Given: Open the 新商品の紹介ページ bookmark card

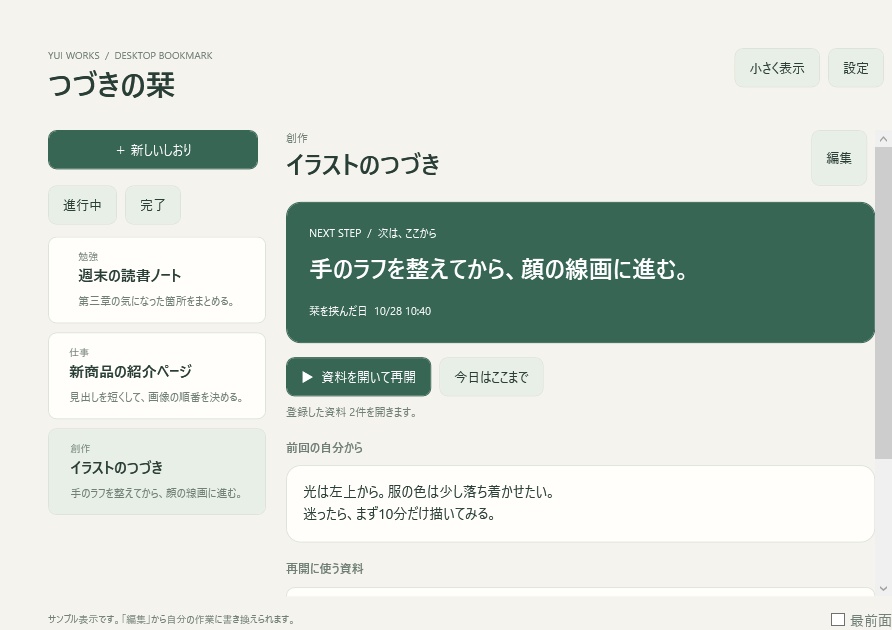Looking at the screenshot, I should (157, 376).
